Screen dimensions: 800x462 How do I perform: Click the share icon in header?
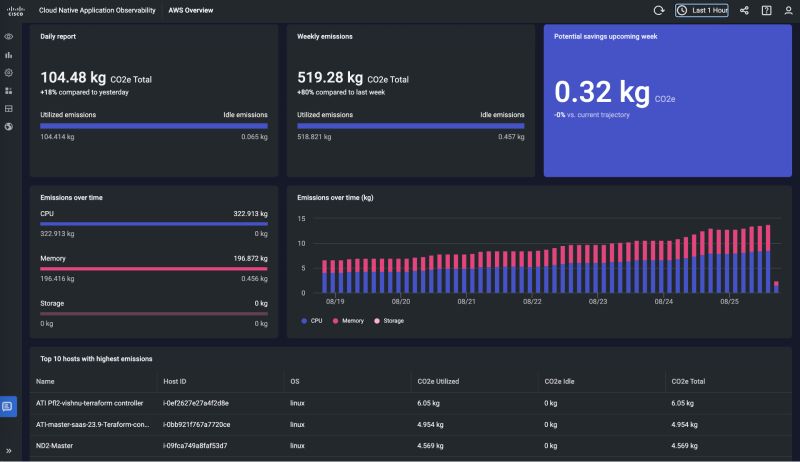pyautogui.click(x=744, y=10)
